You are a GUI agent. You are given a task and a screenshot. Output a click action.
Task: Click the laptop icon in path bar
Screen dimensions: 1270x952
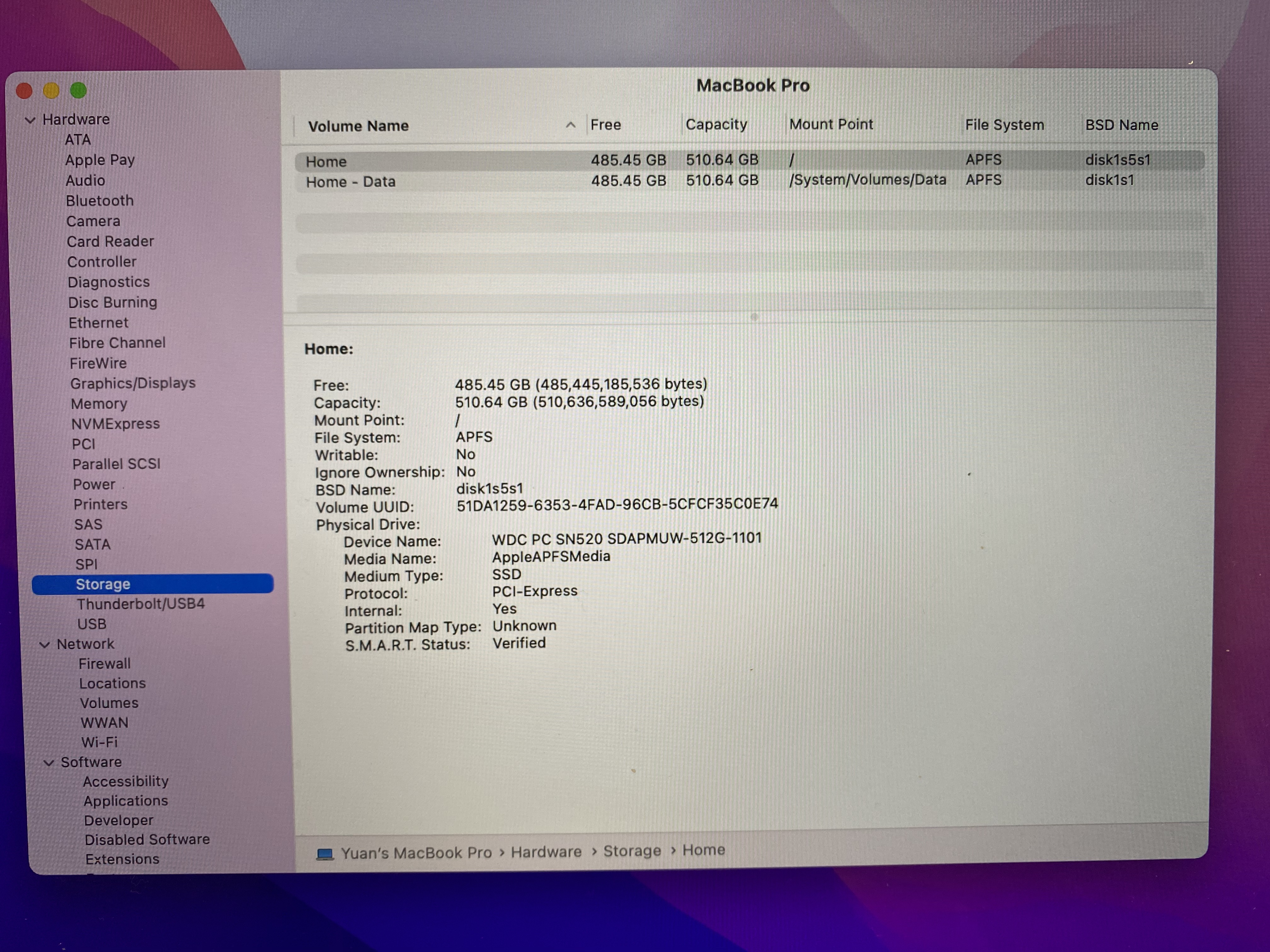click(x=325, y=854)
